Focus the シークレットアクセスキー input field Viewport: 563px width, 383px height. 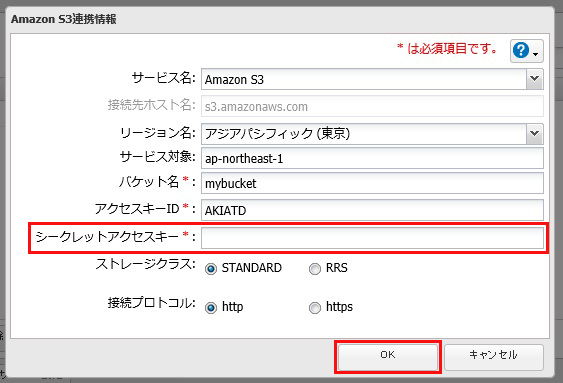[x=372, y=238]
